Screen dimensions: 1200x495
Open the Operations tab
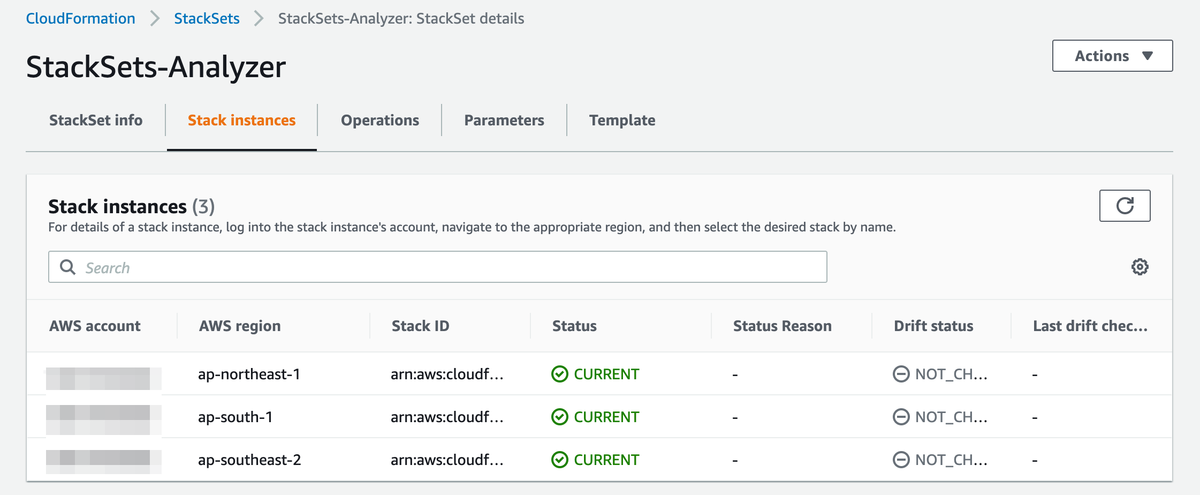click(380, 120)
